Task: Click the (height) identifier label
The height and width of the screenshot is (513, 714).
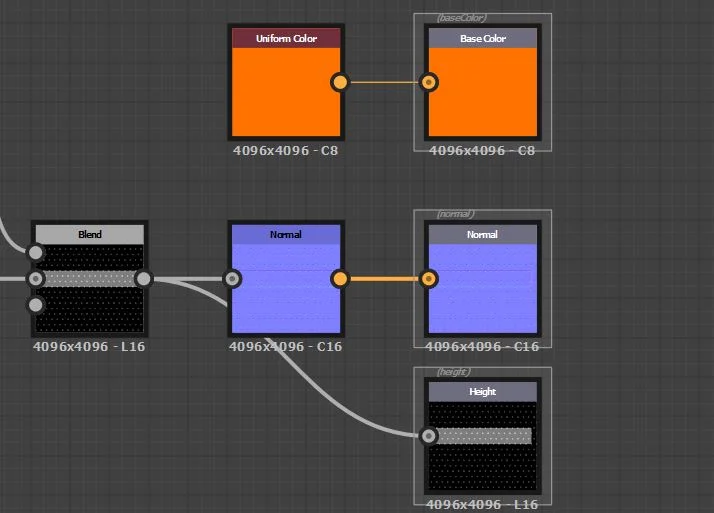Action: (454, 371)
